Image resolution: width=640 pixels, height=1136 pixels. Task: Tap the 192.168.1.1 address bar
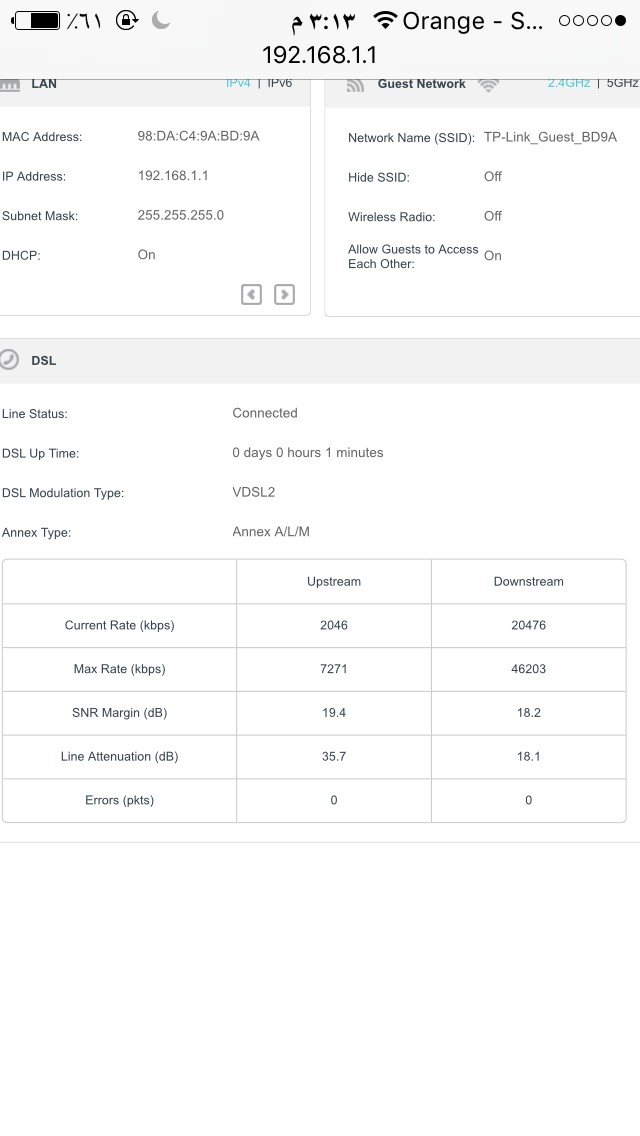click(x=320, y=55)
